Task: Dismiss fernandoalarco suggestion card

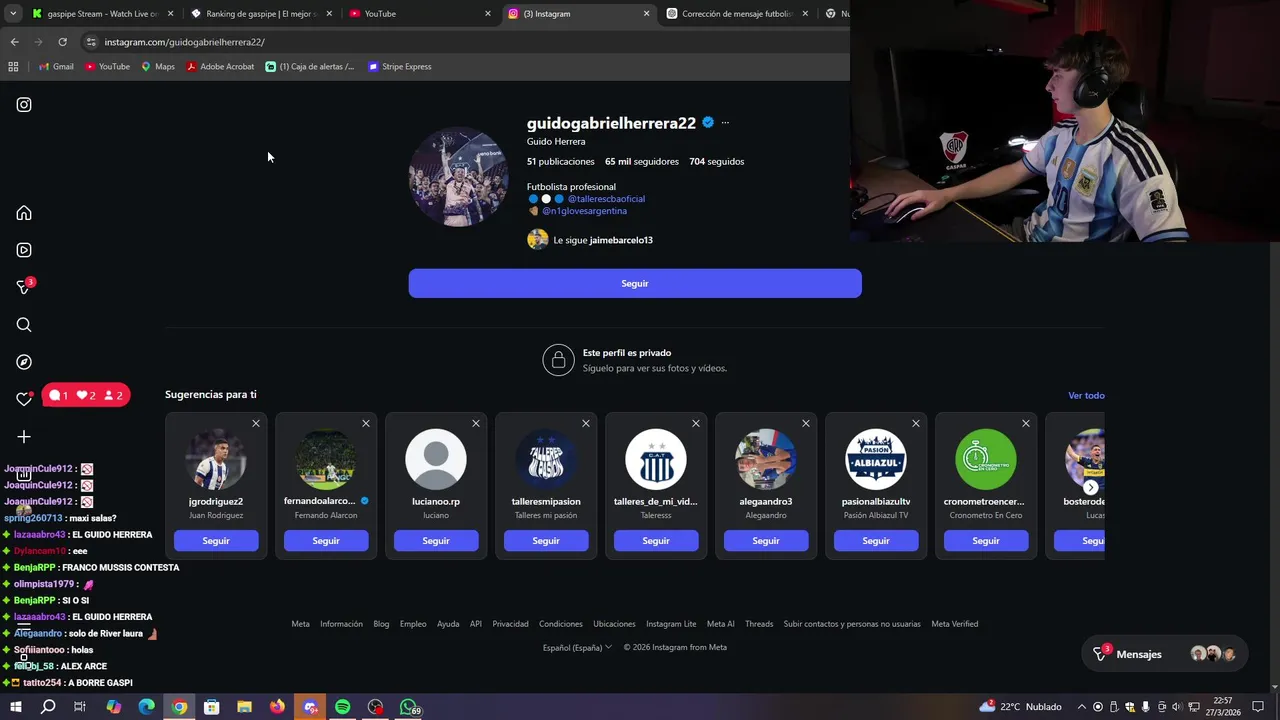Action: click(x=366, y=424)
